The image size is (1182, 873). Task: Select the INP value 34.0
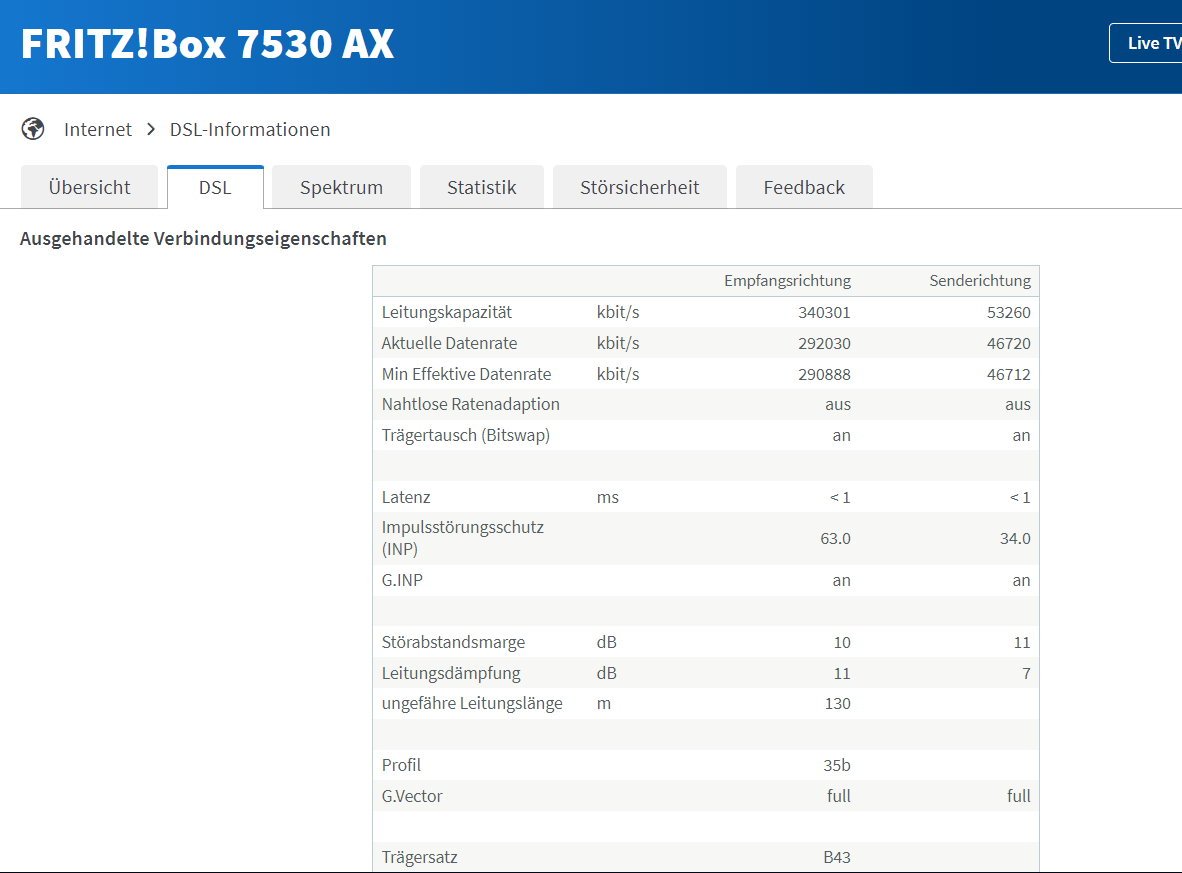(x=1015, y=538)
